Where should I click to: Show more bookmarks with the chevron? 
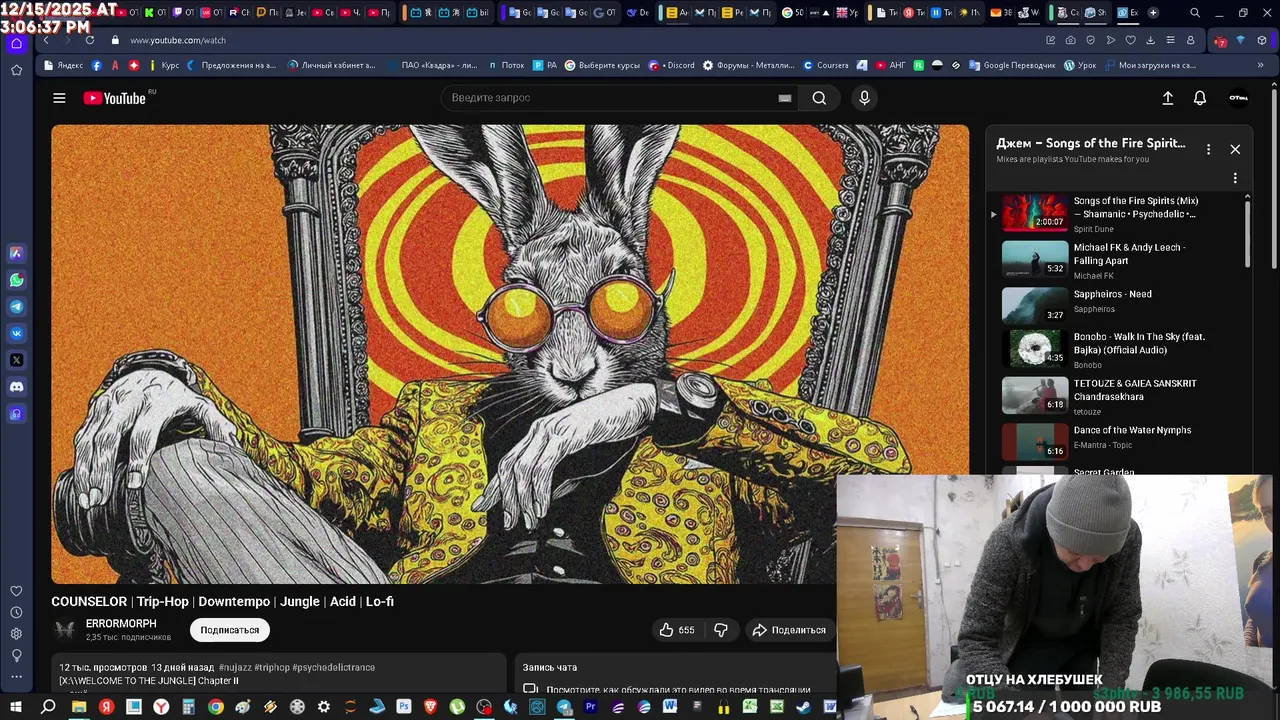coord(1260,65)
